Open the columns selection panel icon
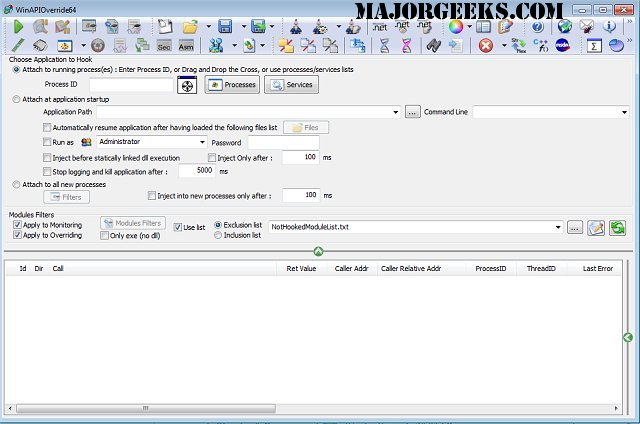The image size is (640, 424). click(x=483, y=27)
